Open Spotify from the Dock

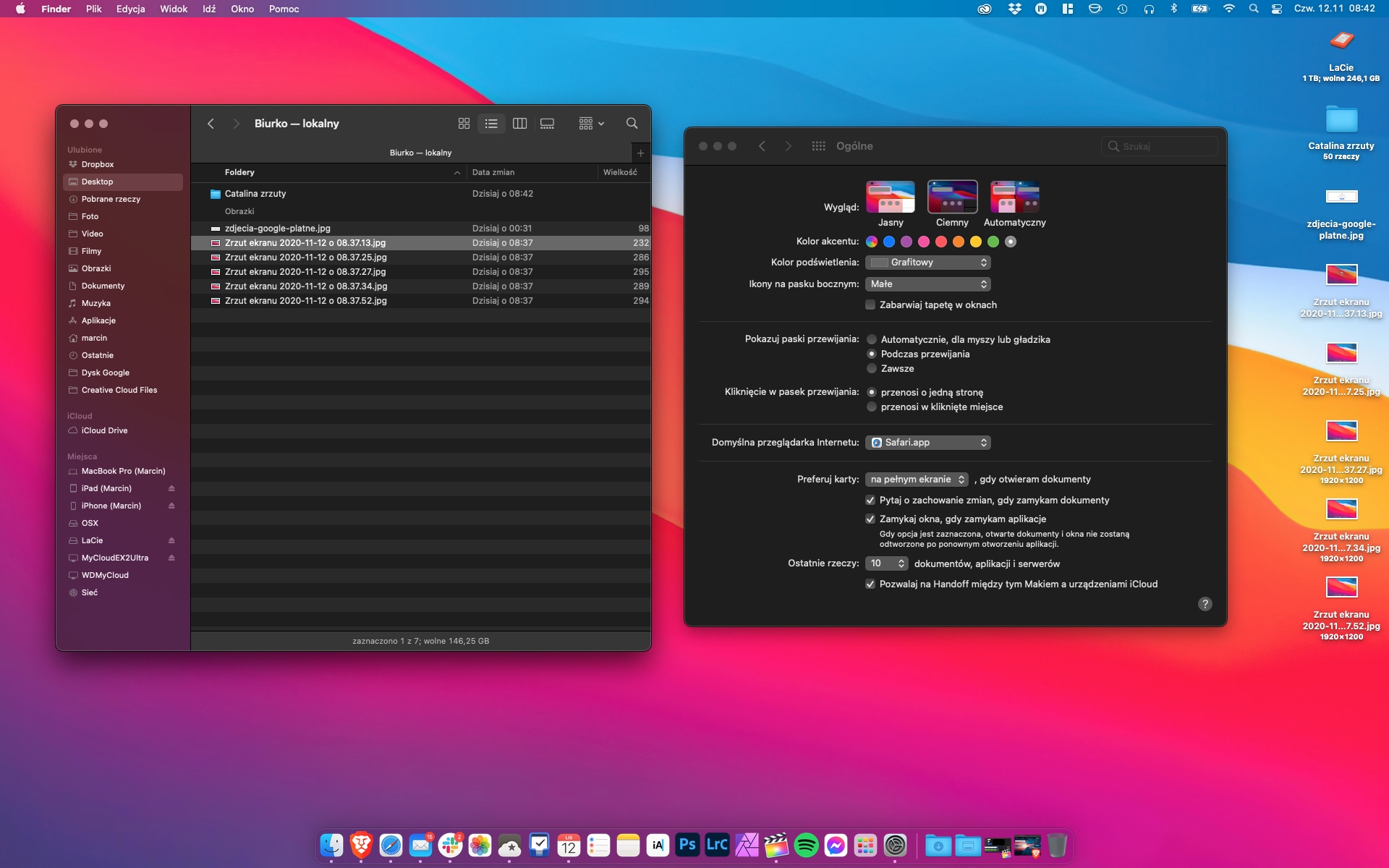click(x=806, y=845)
